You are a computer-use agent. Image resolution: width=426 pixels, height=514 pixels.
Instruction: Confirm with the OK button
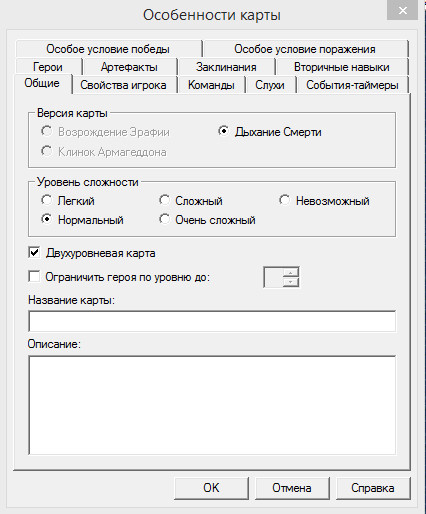(x=211, y=488)
